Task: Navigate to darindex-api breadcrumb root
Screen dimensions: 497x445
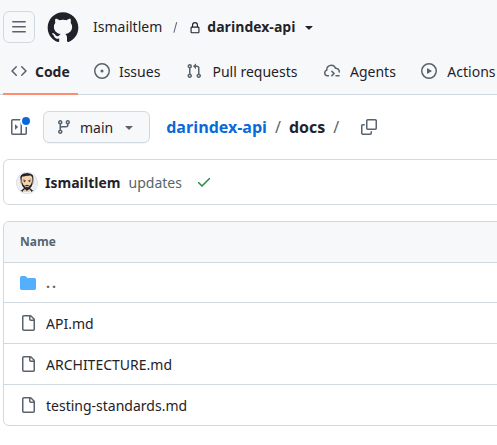Action: [x=217, y=127]
